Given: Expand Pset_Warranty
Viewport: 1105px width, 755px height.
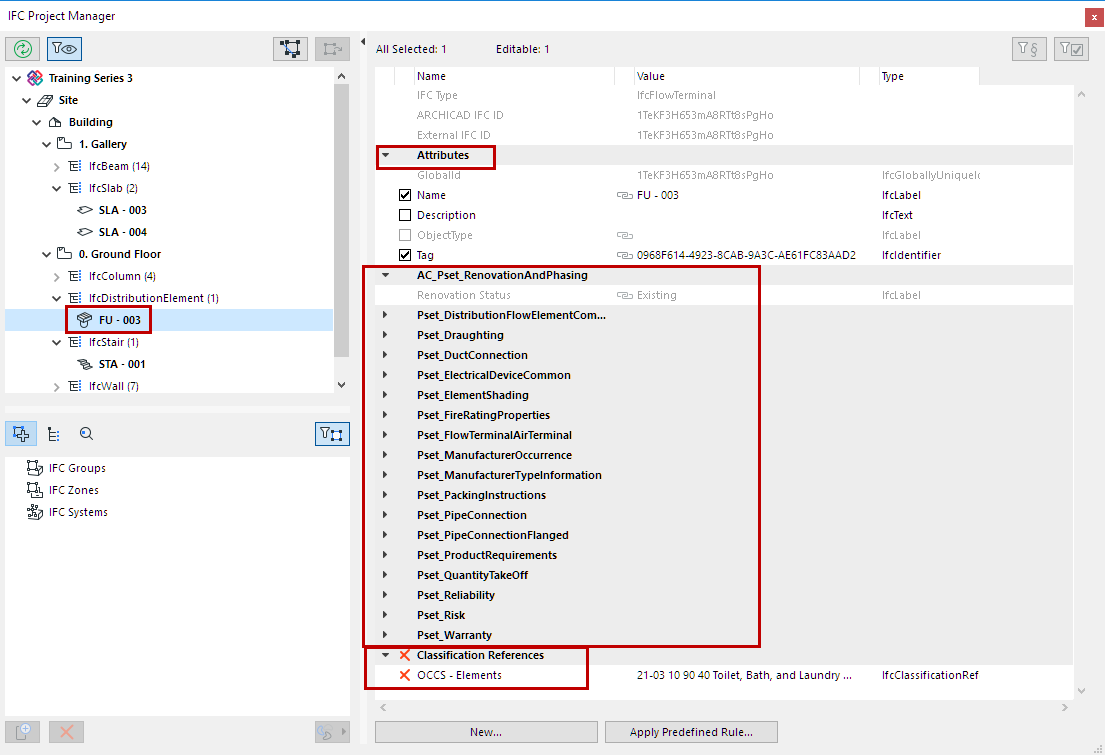Looking at the screenshot, I should (x=385, y=634).
